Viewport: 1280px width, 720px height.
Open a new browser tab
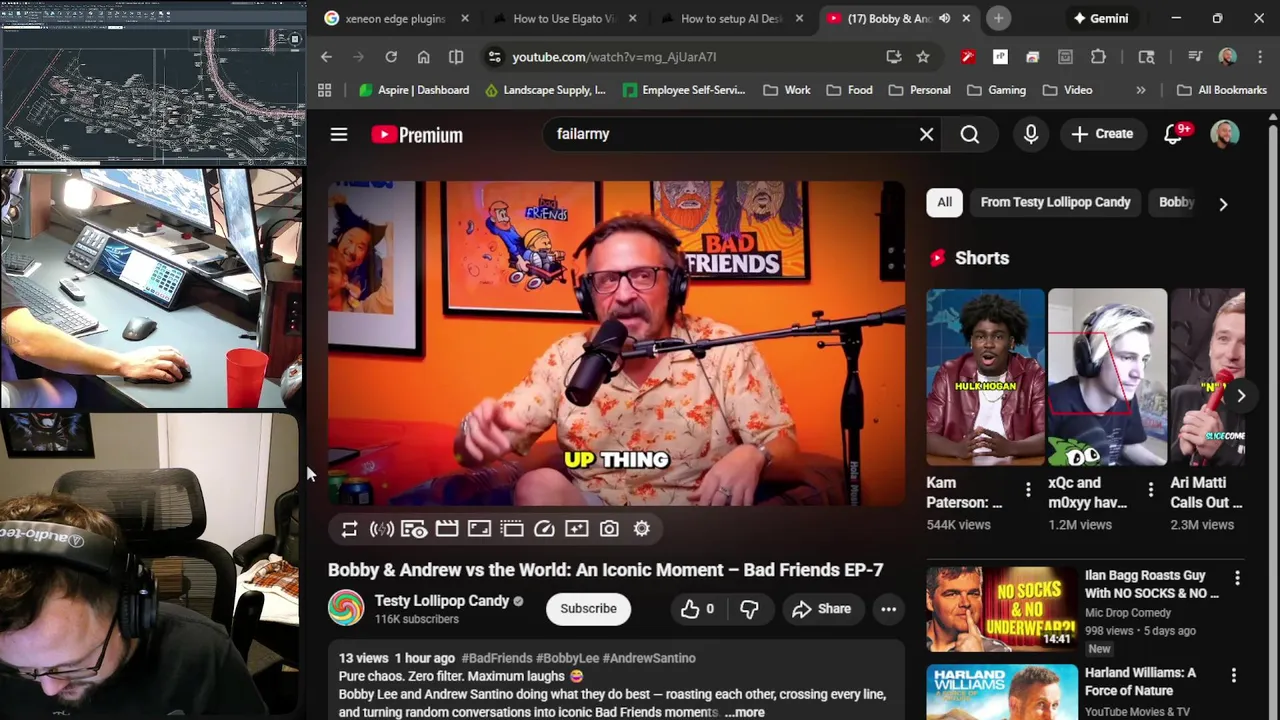click(998, 18)
